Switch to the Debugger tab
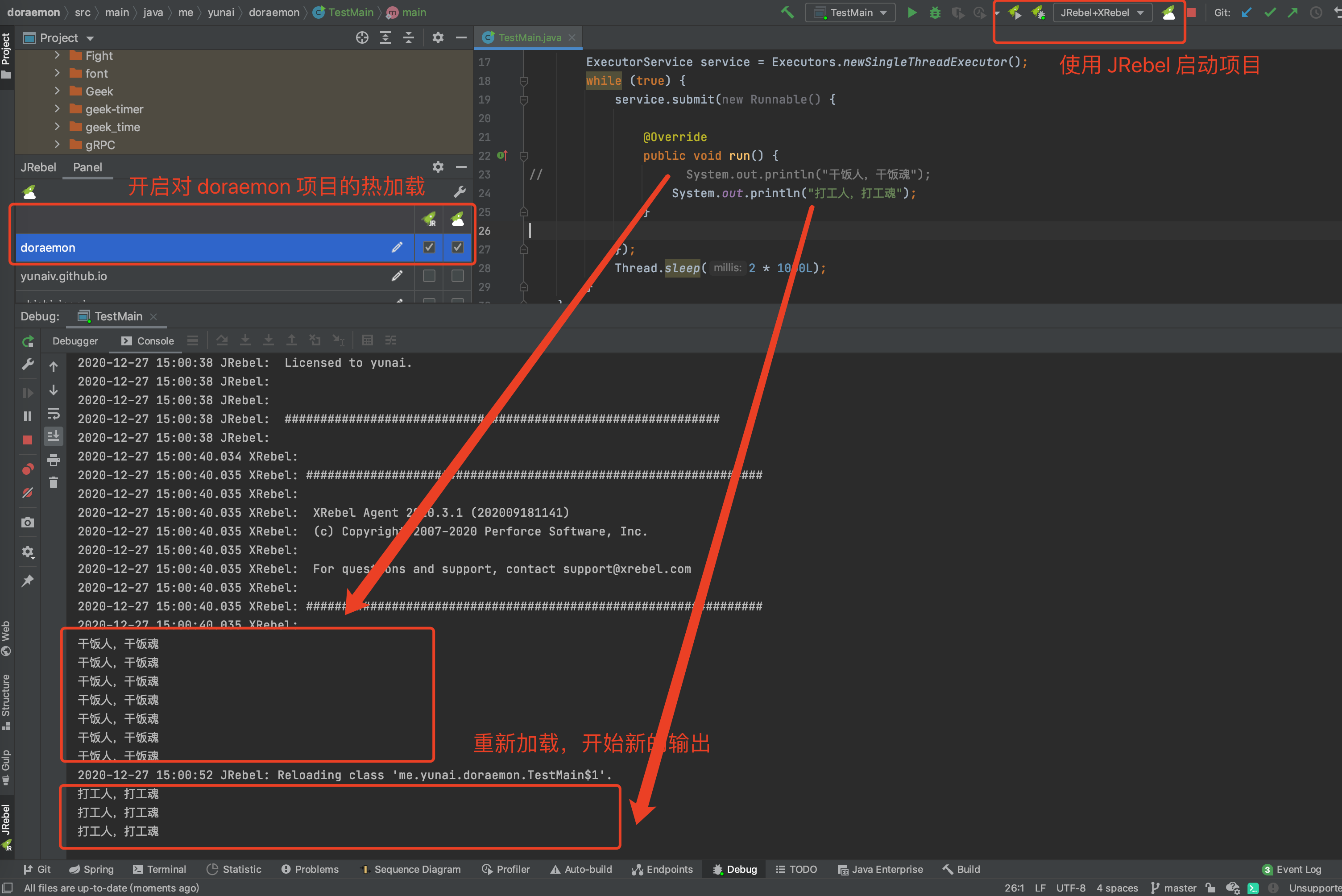Screen dimensions: 1342x896 pyautogui.click(x=75, y=341)
